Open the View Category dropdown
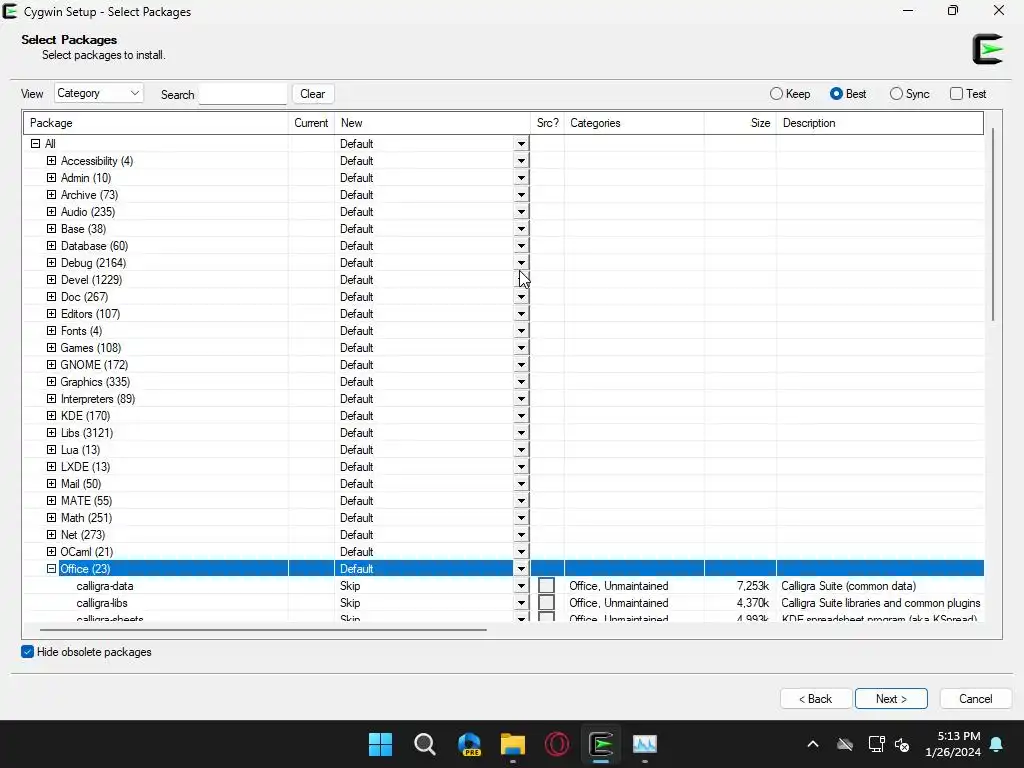 (99, 93)
